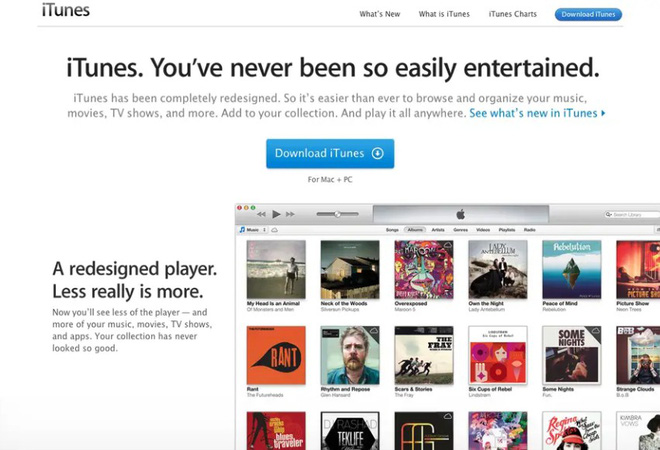Open the Teklife album cover
This screenshot has height=450, width=660.
[x=350, y=431]
